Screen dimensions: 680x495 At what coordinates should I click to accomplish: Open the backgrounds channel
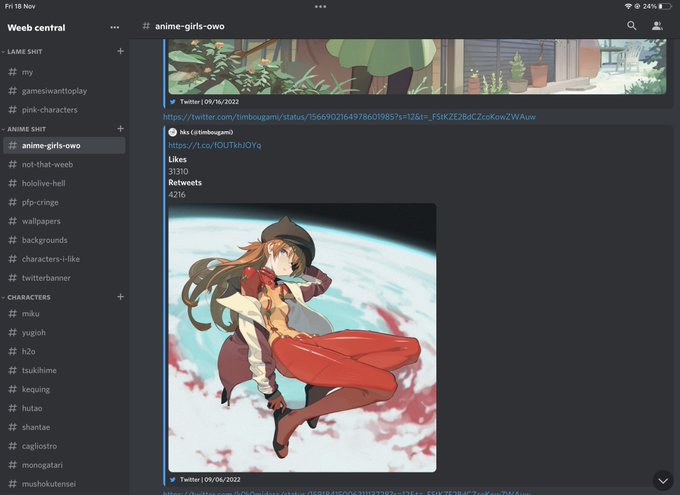[x=64, y=240]
